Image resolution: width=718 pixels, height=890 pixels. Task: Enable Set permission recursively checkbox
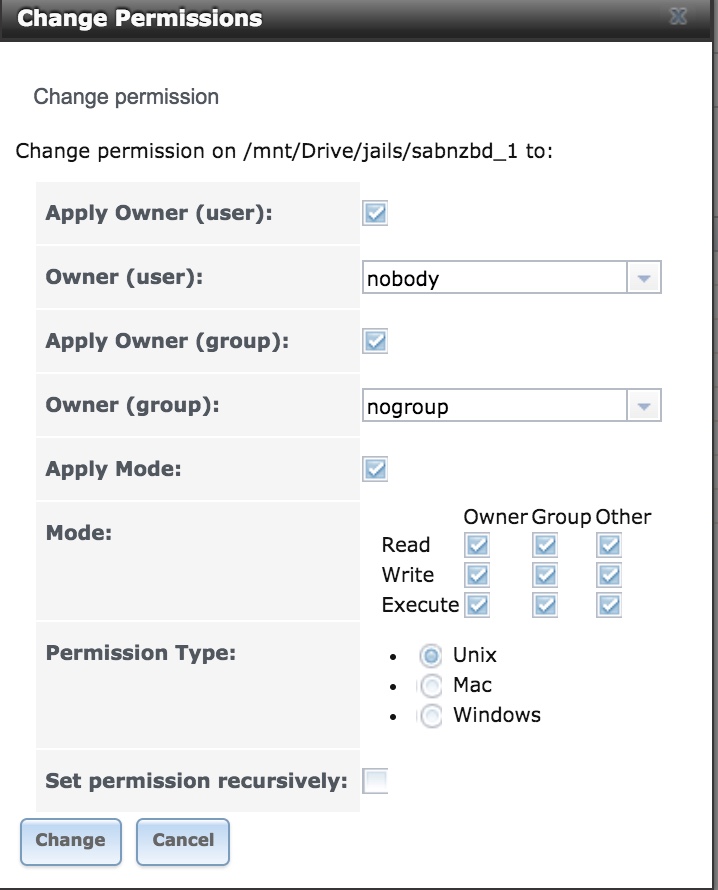(x=375, y=781)
